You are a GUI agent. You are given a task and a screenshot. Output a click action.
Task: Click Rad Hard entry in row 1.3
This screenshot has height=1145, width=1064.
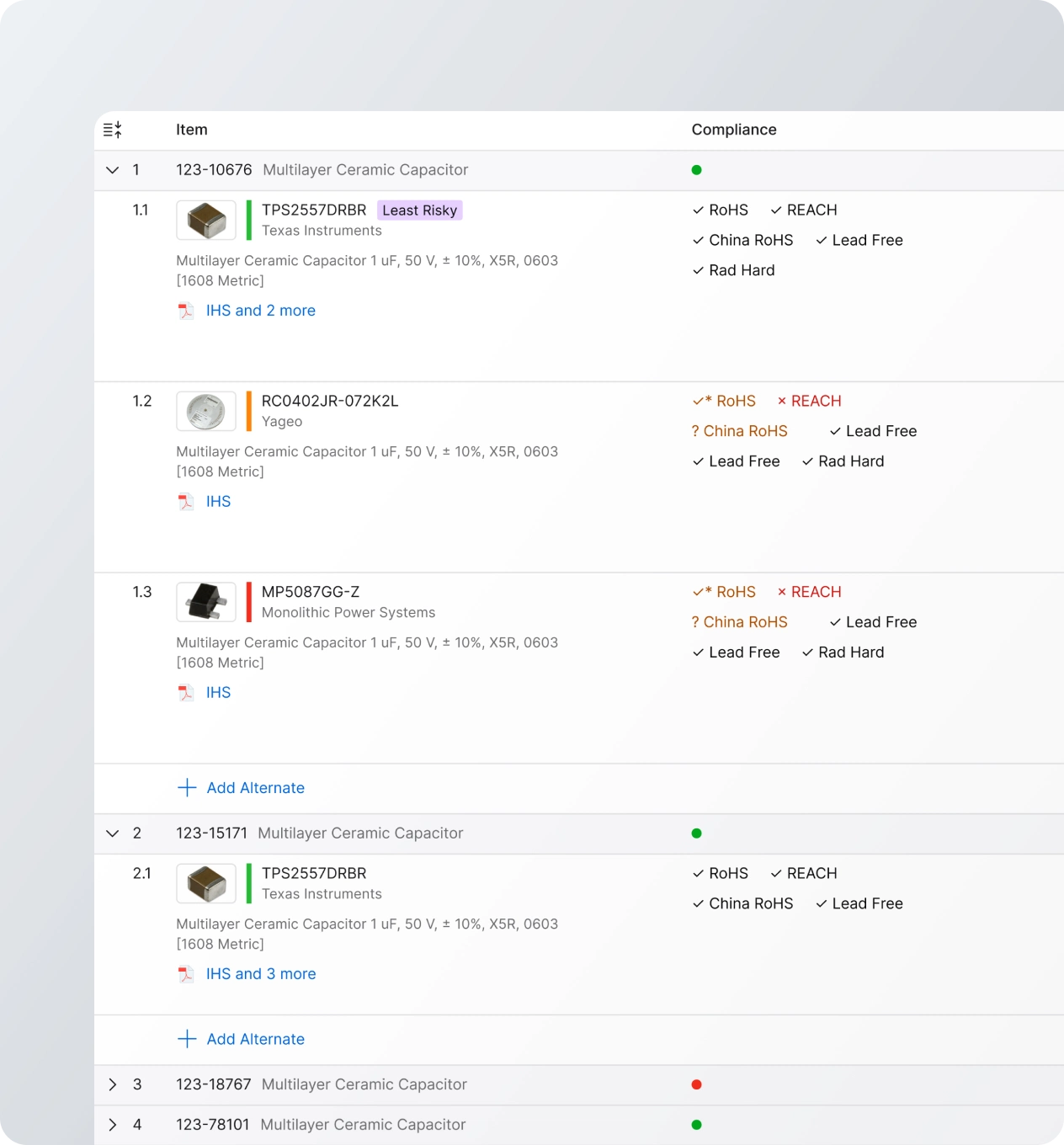pos(843,652)
